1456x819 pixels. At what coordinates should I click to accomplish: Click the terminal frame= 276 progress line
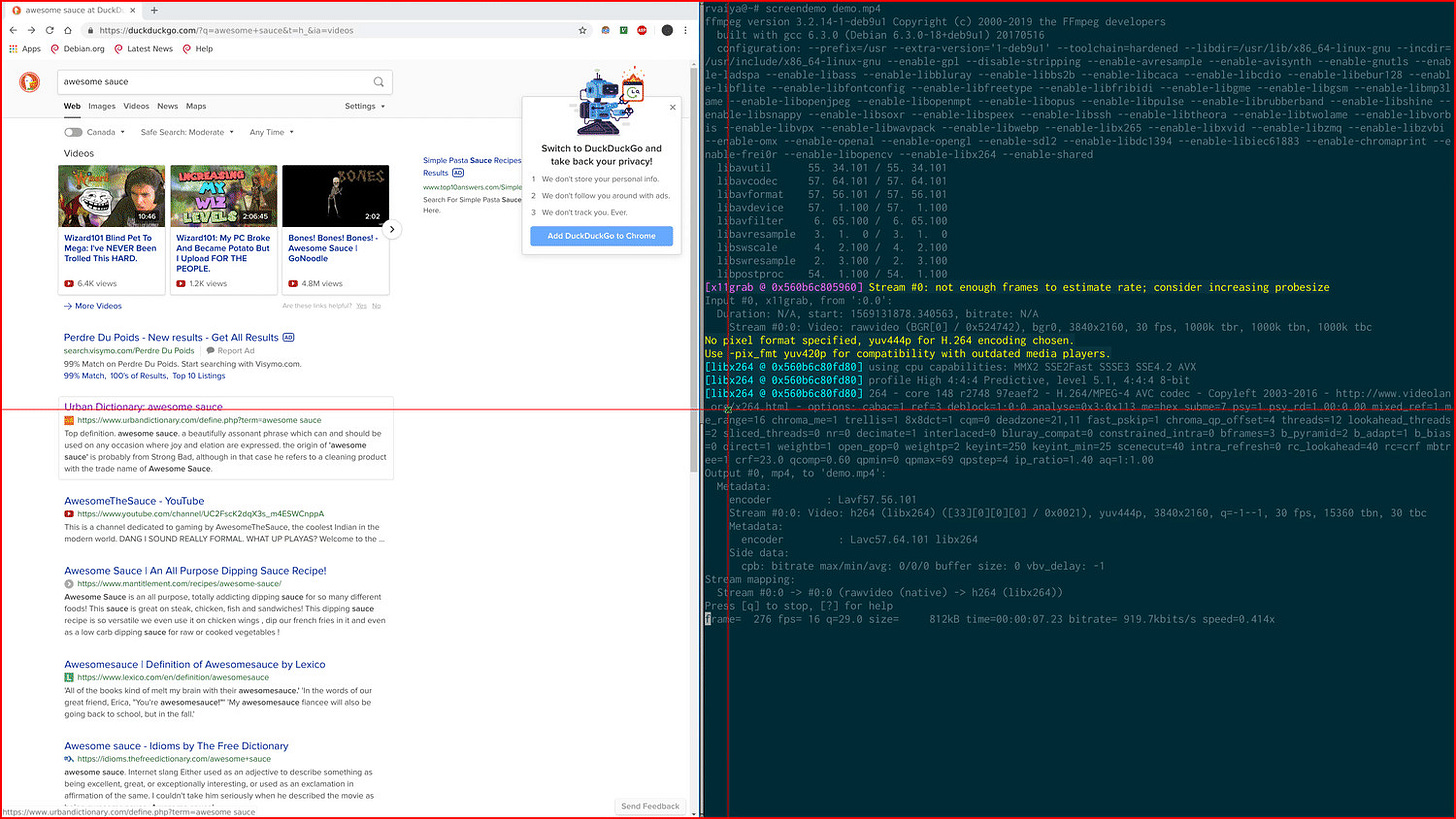989,619
